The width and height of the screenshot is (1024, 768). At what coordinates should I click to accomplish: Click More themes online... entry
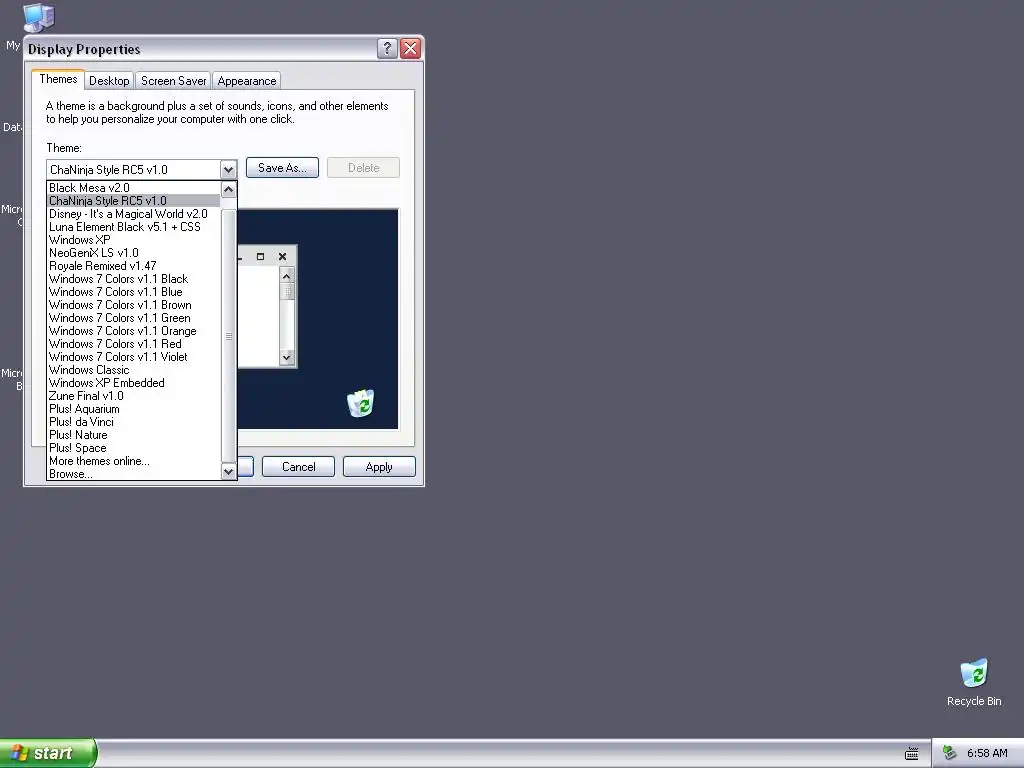135,461
